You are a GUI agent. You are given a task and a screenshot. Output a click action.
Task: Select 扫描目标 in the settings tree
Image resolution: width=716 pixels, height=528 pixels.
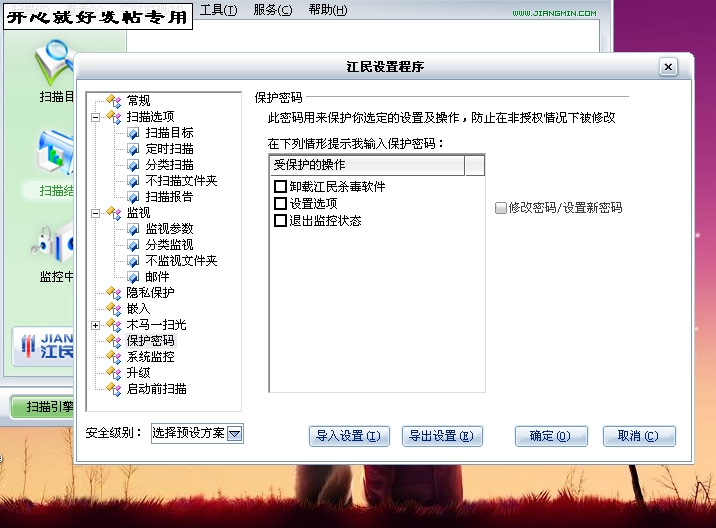coord(169,133)
